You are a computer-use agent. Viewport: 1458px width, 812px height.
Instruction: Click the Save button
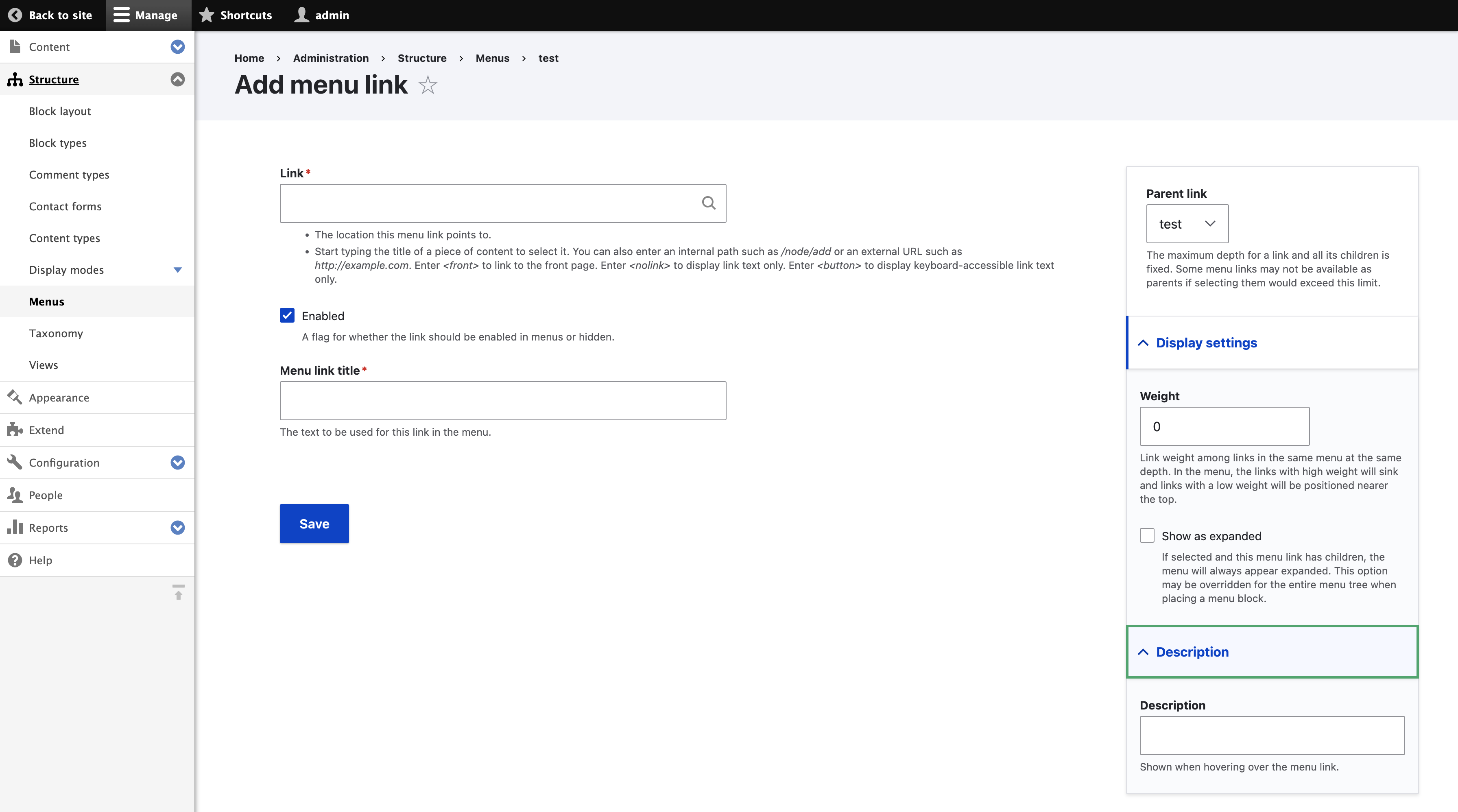(x=314, y=524)
